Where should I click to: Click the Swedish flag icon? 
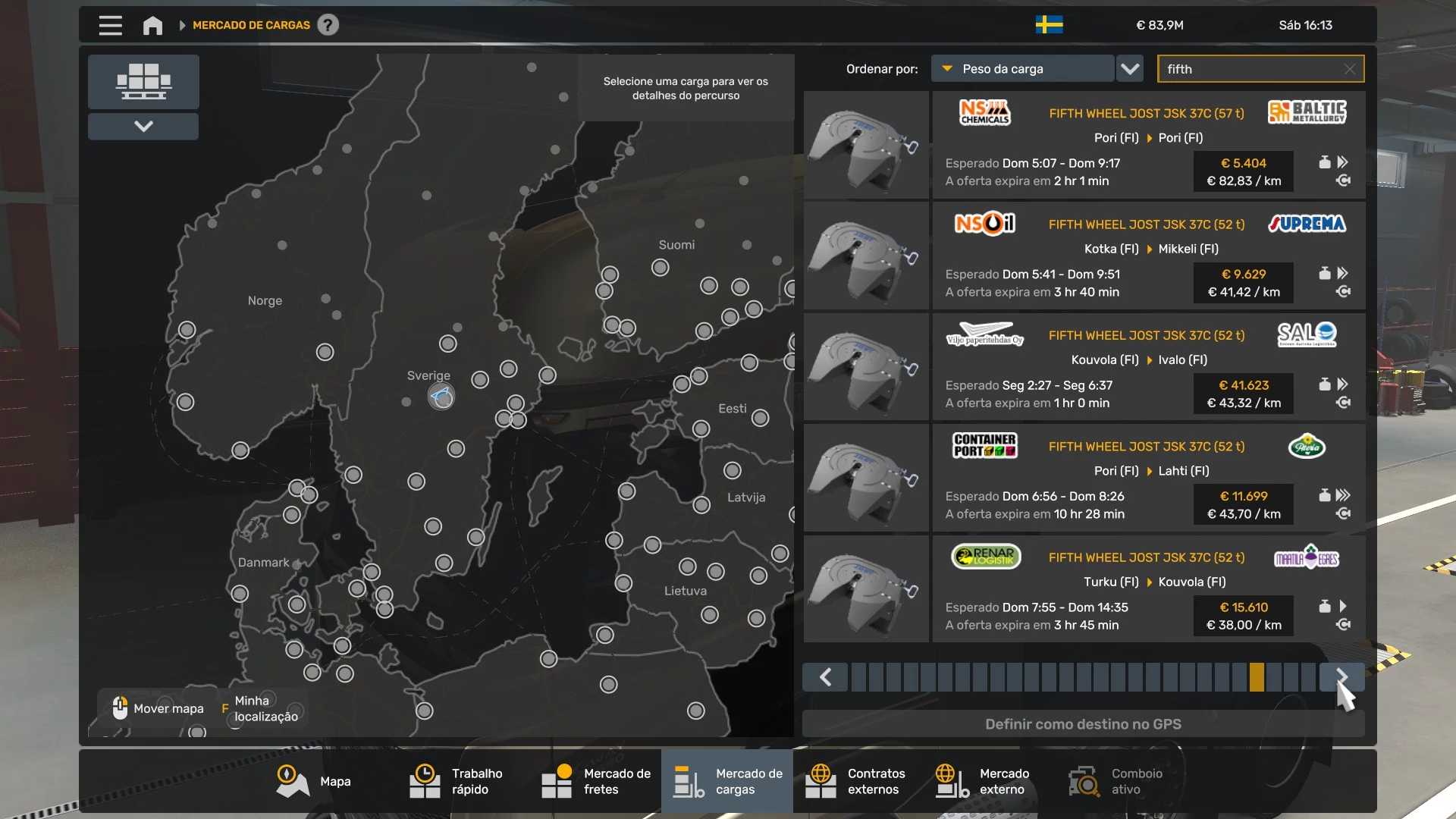click(1049, 25)
